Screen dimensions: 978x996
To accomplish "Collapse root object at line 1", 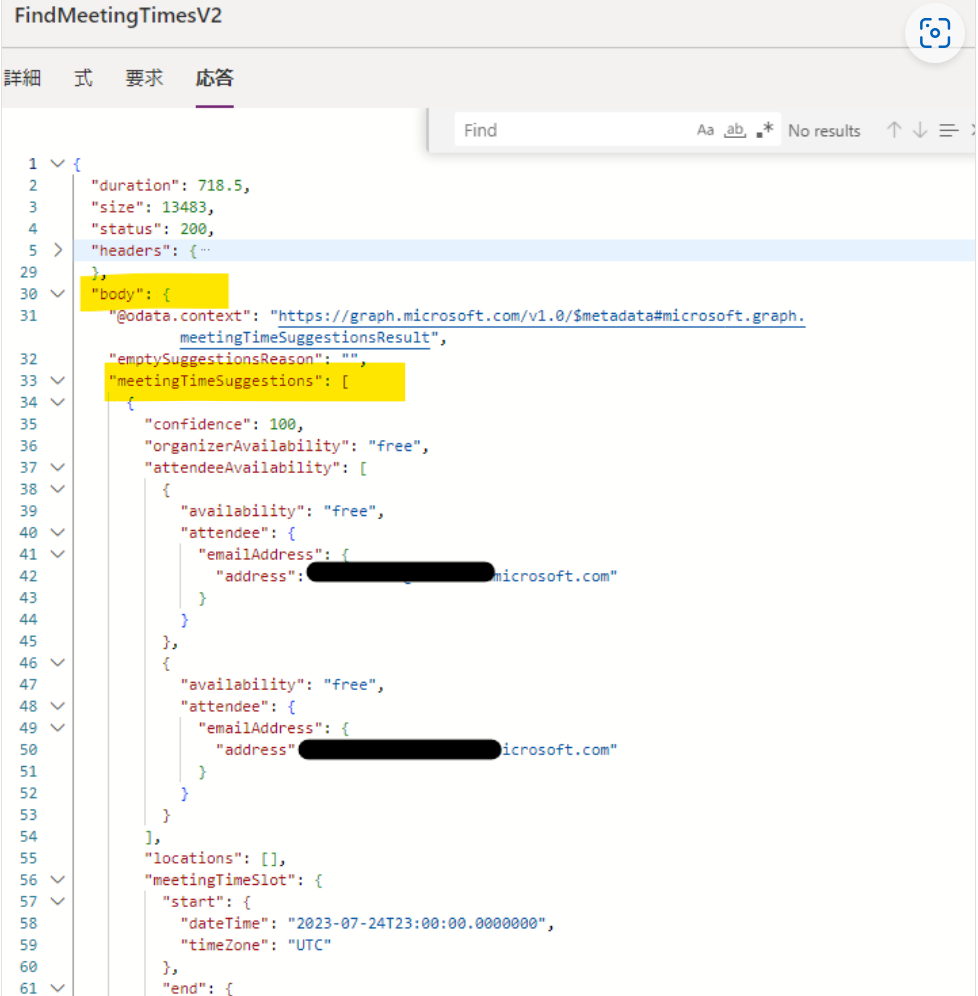I will tap(58, 164).
